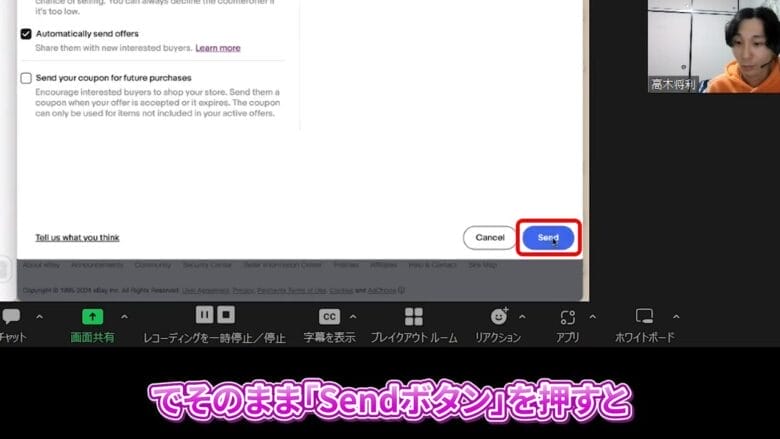Open Help & Contact footer link

(432, 265)
